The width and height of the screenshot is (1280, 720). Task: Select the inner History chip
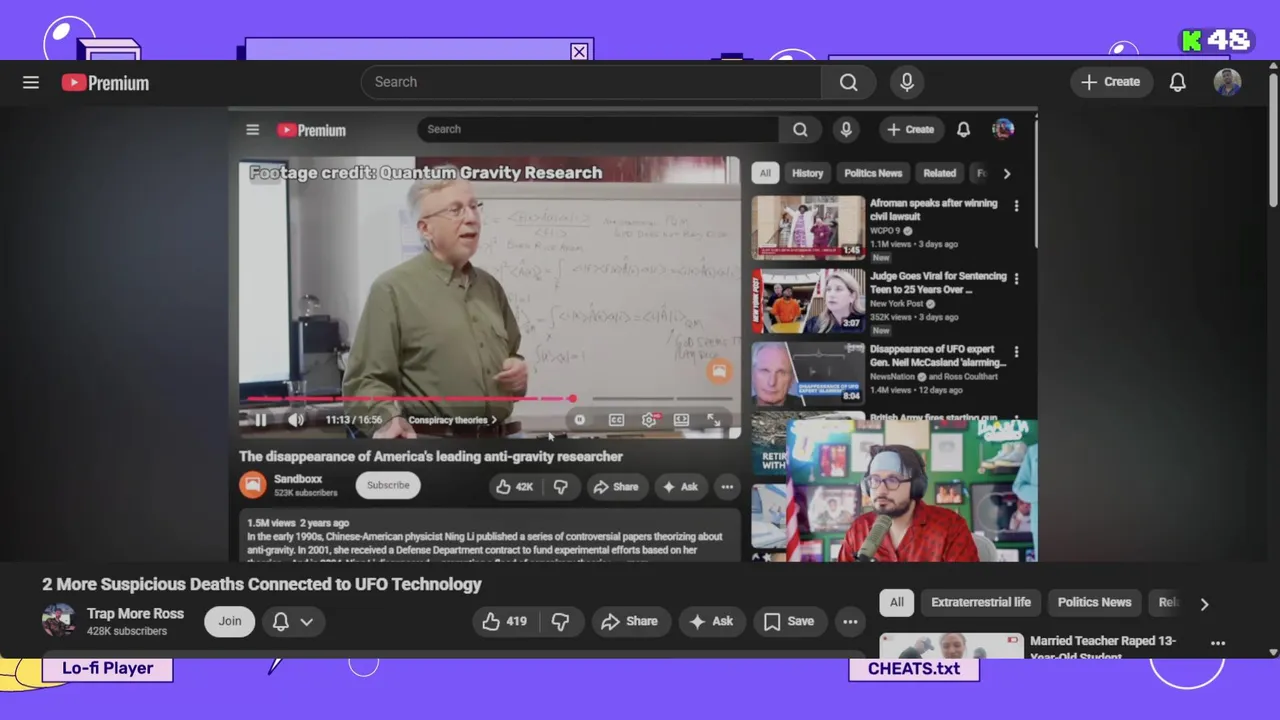click(807, 173)
